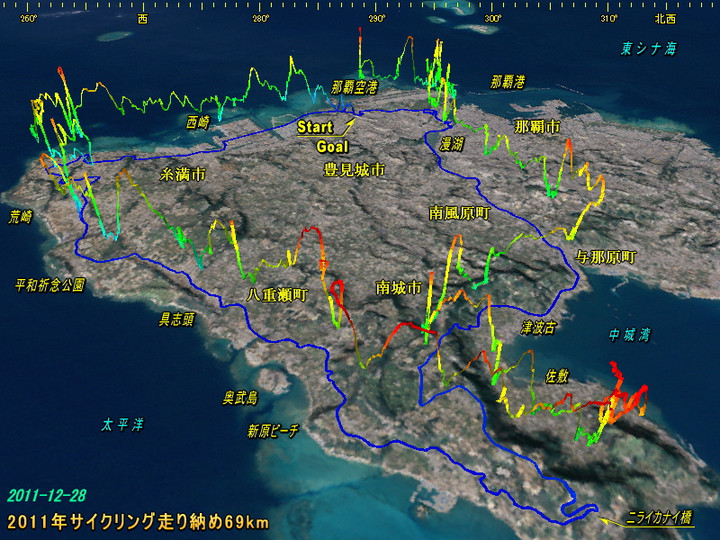720x540 pixels.
Task: Select the 南風原町 town label
Action: [x=458, y=213]
